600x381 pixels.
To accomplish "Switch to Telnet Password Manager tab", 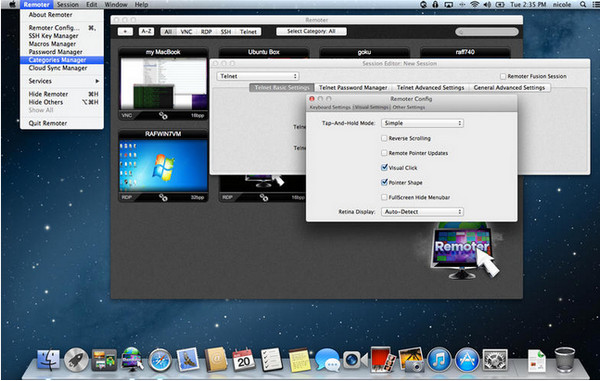I will [353, 88].
